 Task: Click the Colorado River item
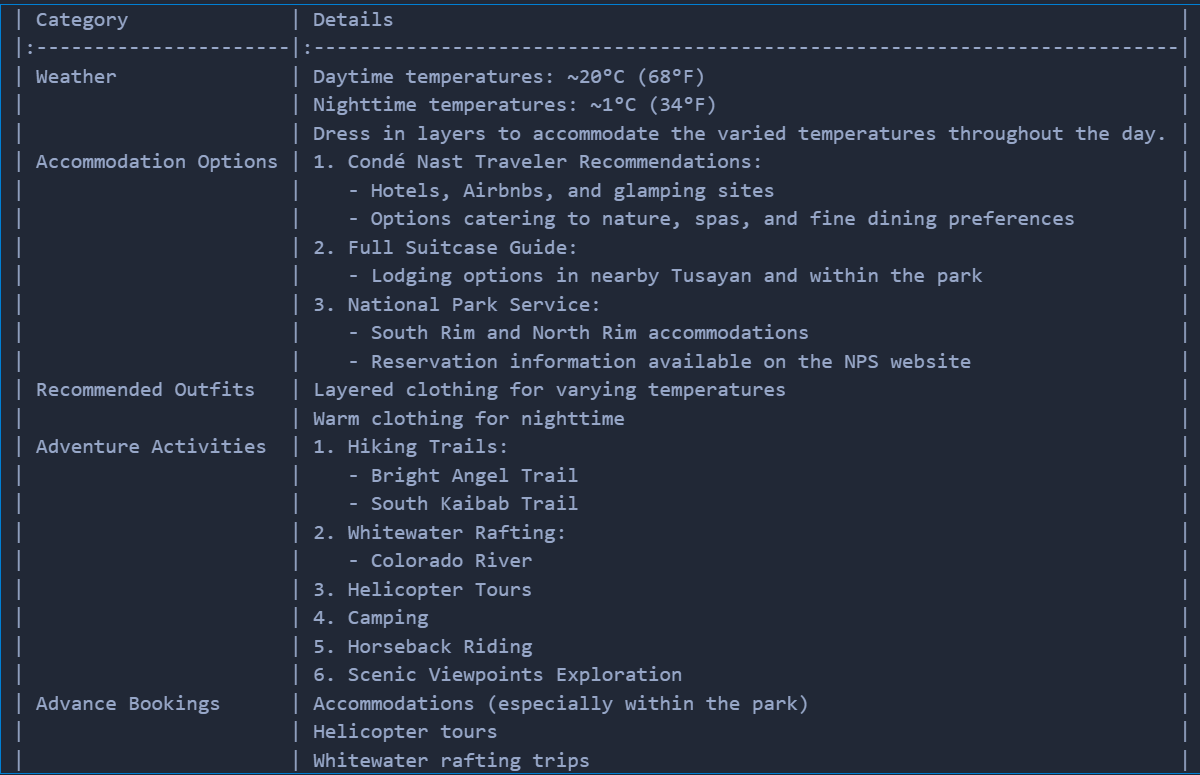coord(451,561)
